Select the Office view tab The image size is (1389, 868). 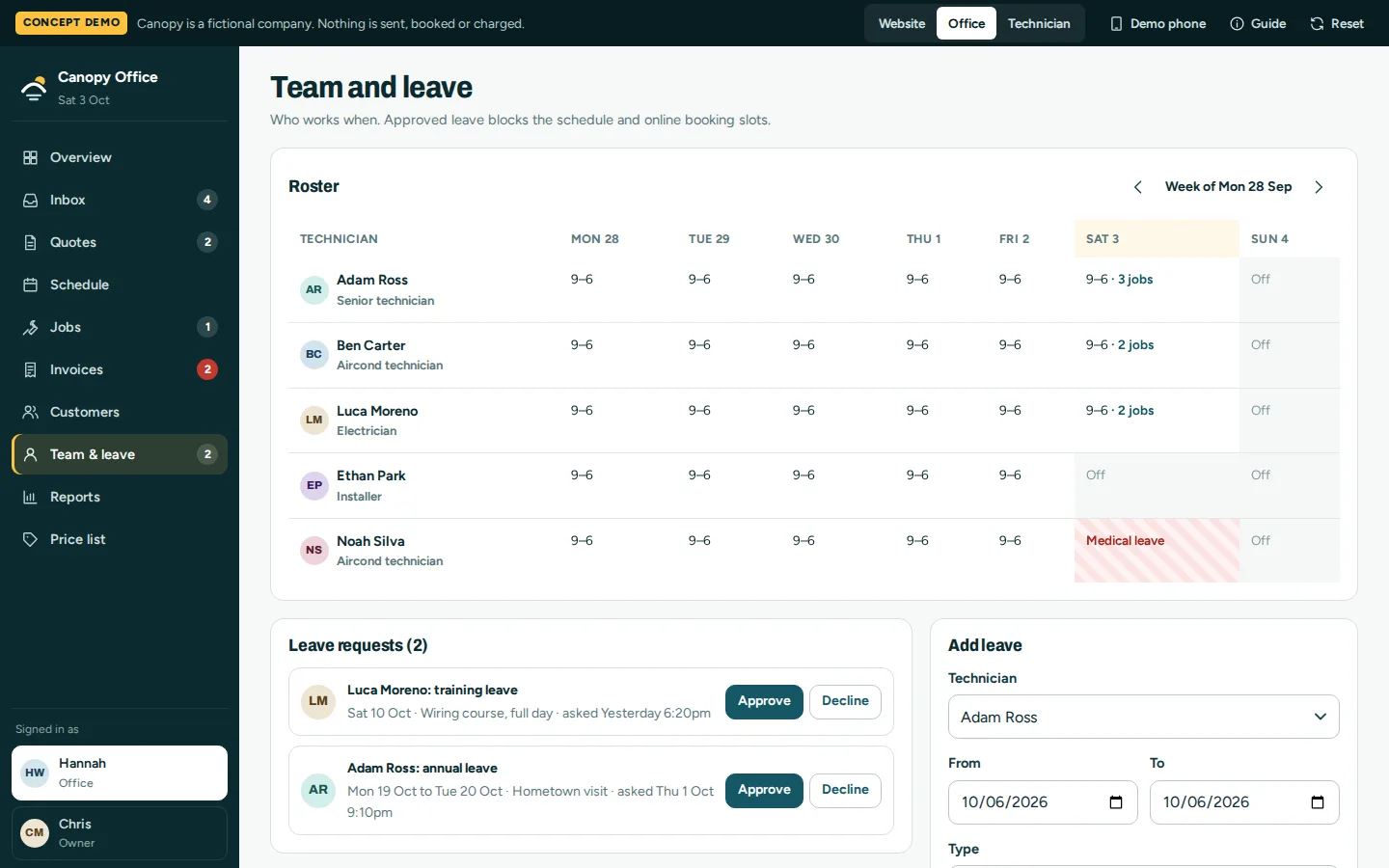pyautogui.click(x=967, y=23)
